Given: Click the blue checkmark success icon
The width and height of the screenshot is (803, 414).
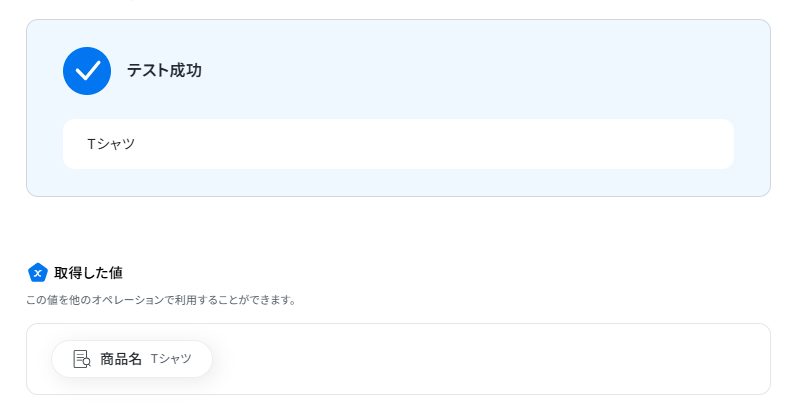Looking at the screenshot, I should coord(87,71).
